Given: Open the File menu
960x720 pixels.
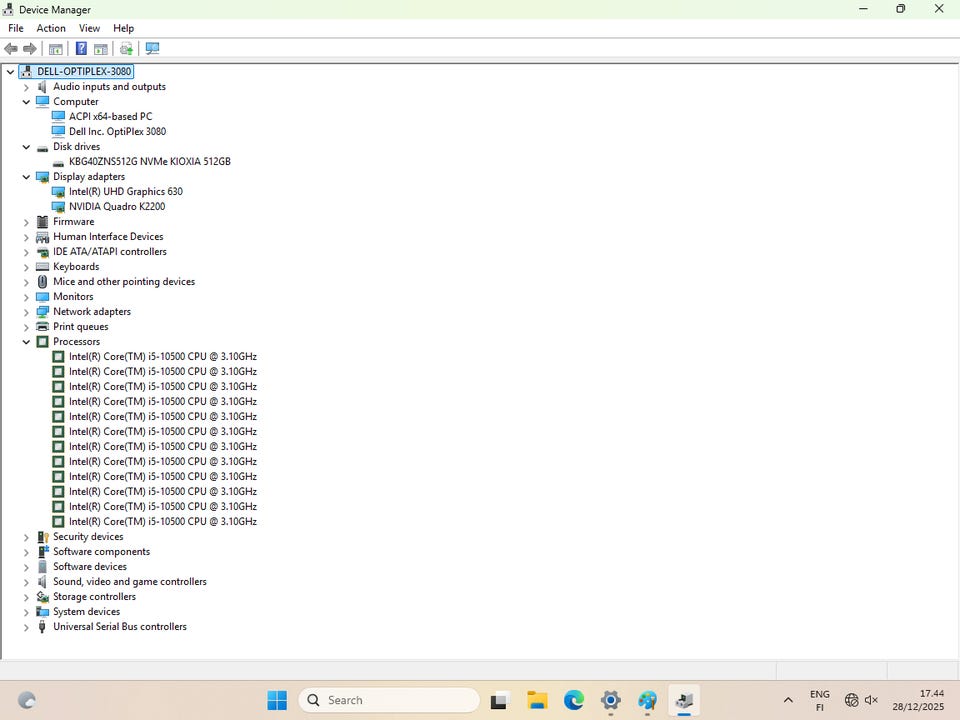Looking at the screenshot, I should [x=16, y=28].
